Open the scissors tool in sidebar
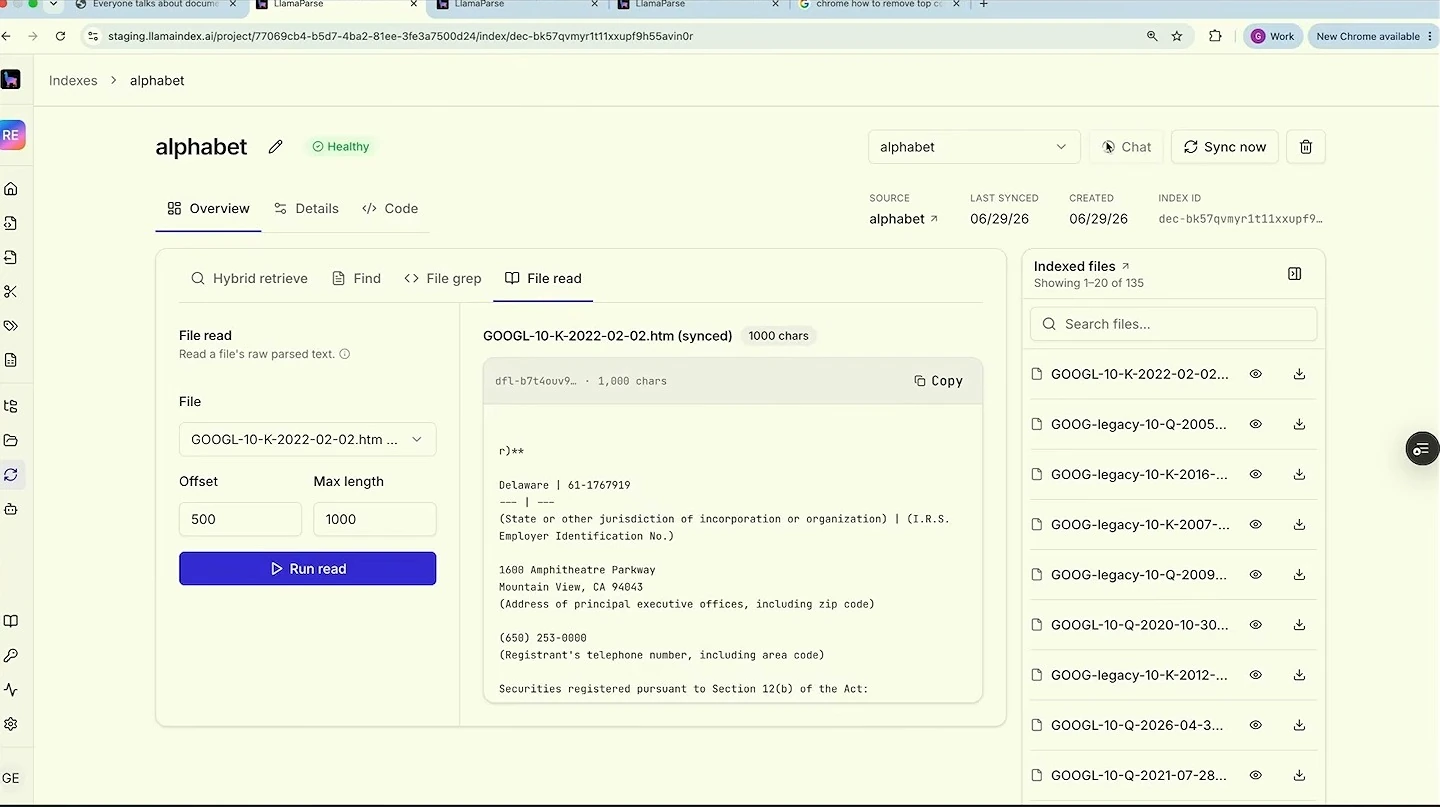The image size is (1440, 807). (11, 292)
